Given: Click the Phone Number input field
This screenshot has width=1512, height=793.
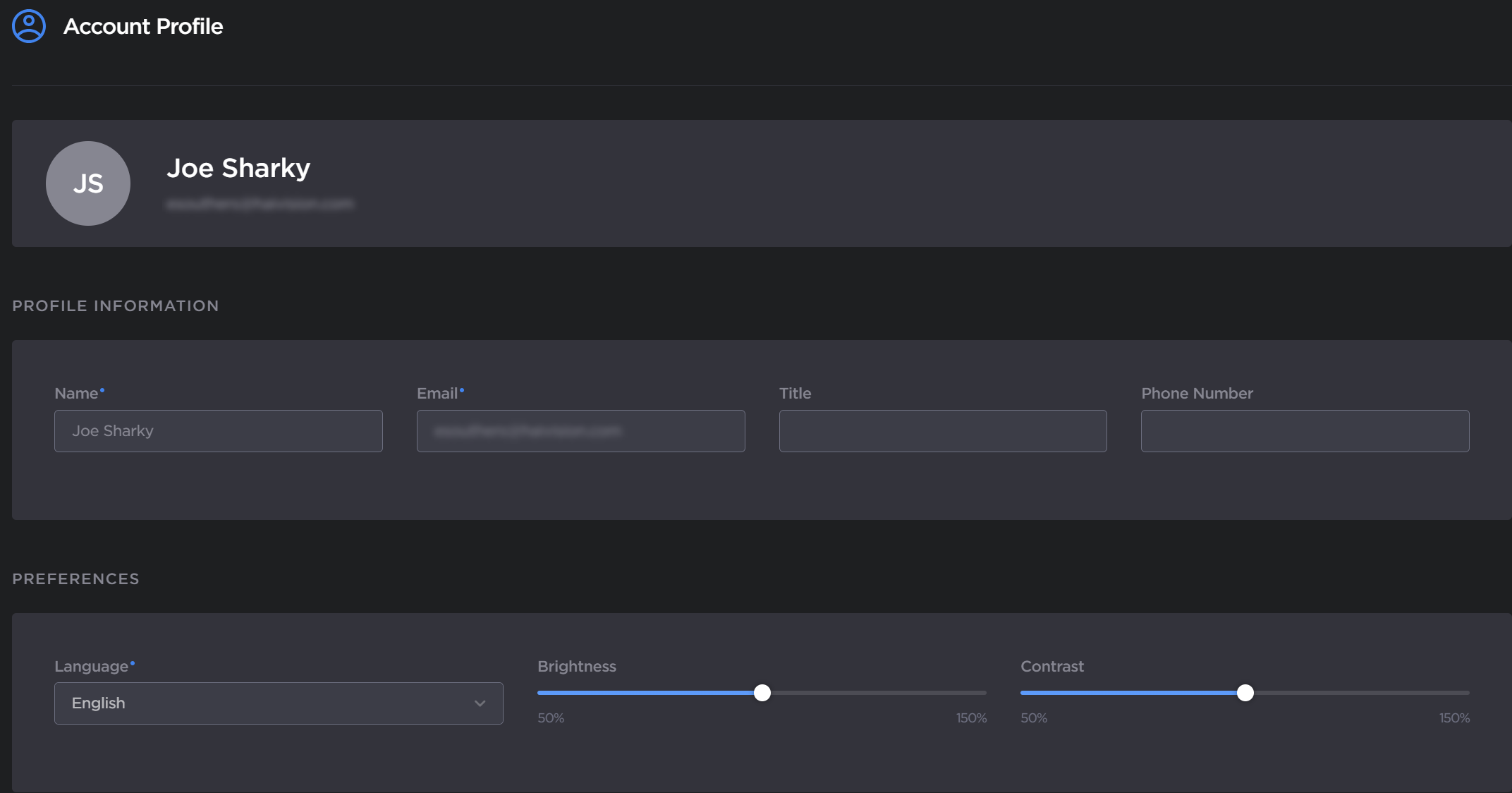Looking at the screenshot, I should [1304, 431].
